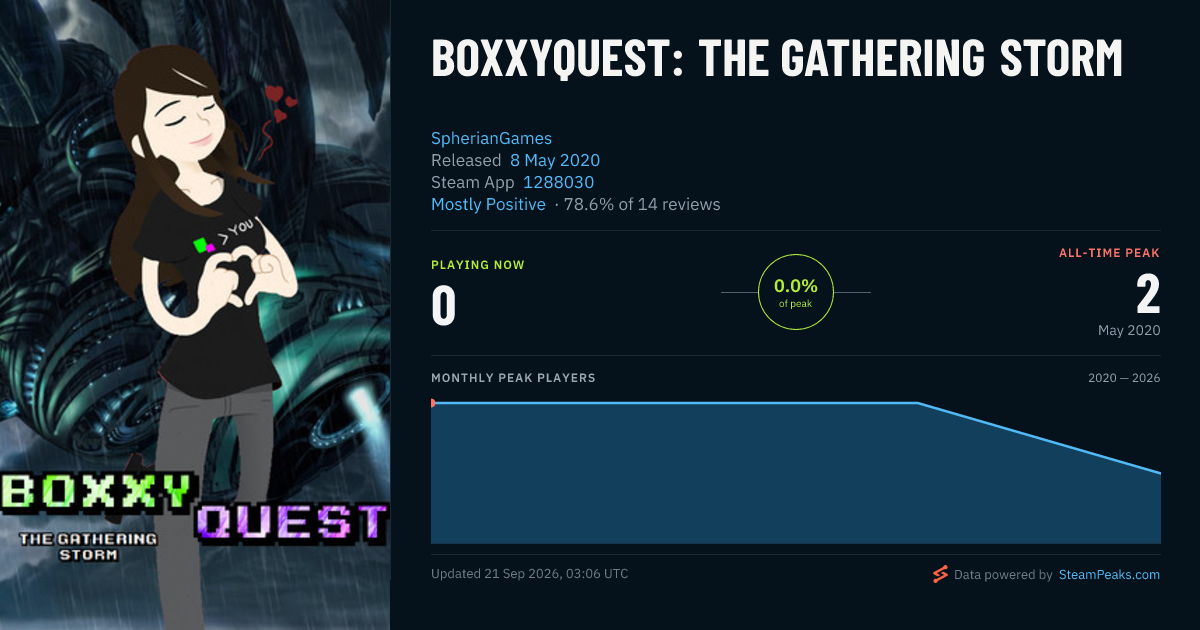Click the Playing Now count 0
The image size is (1200, 630).
click(x=444, y=307)
